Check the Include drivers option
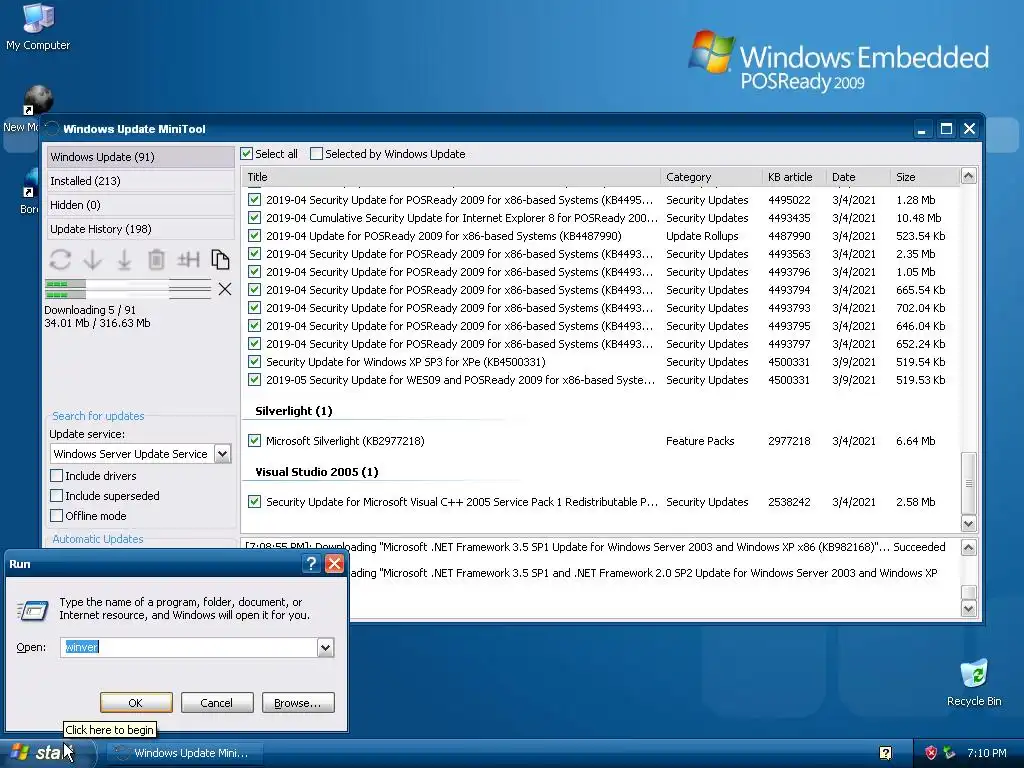 click(57, 476)
